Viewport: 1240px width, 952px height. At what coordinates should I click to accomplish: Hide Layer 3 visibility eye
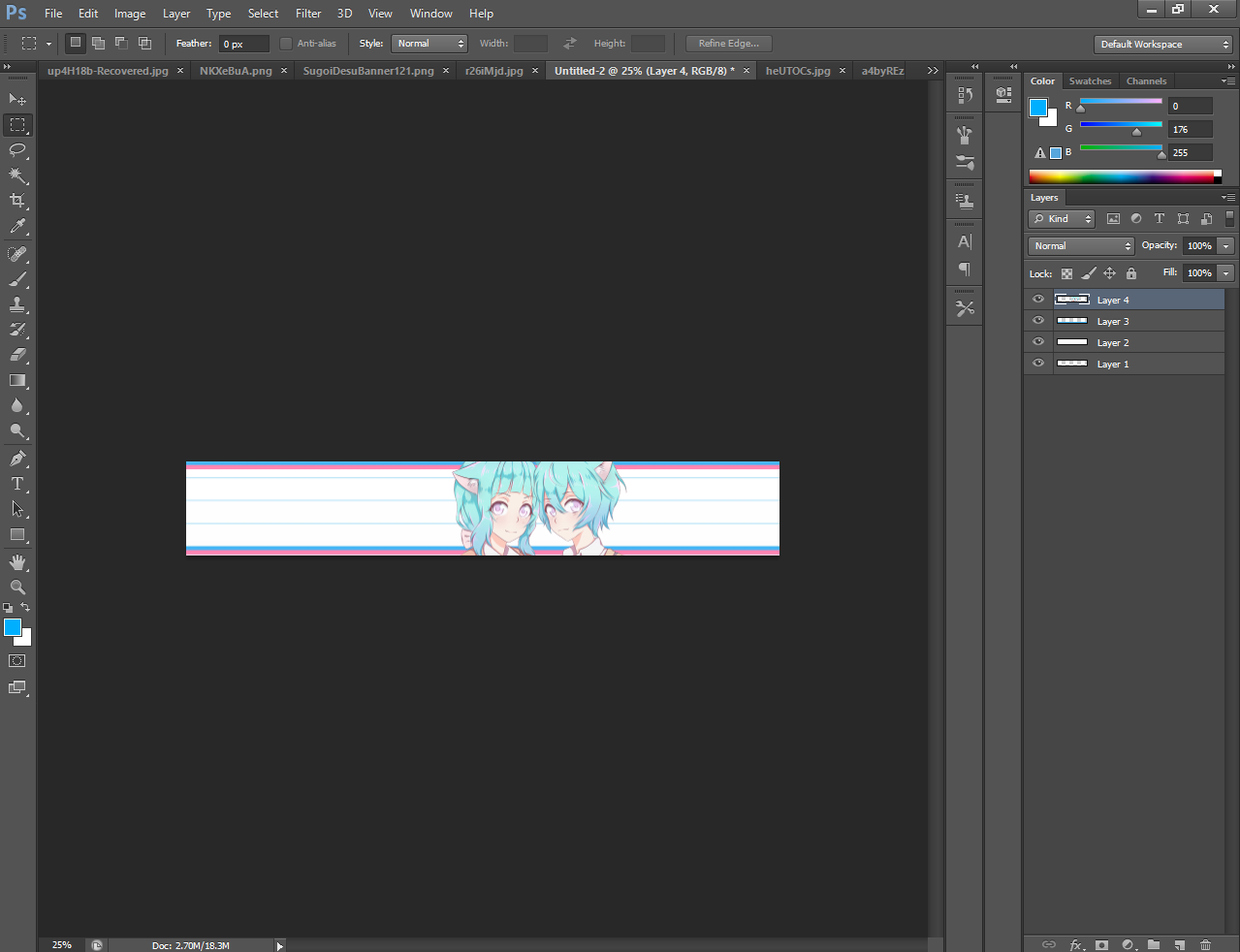coord(1038,321)
